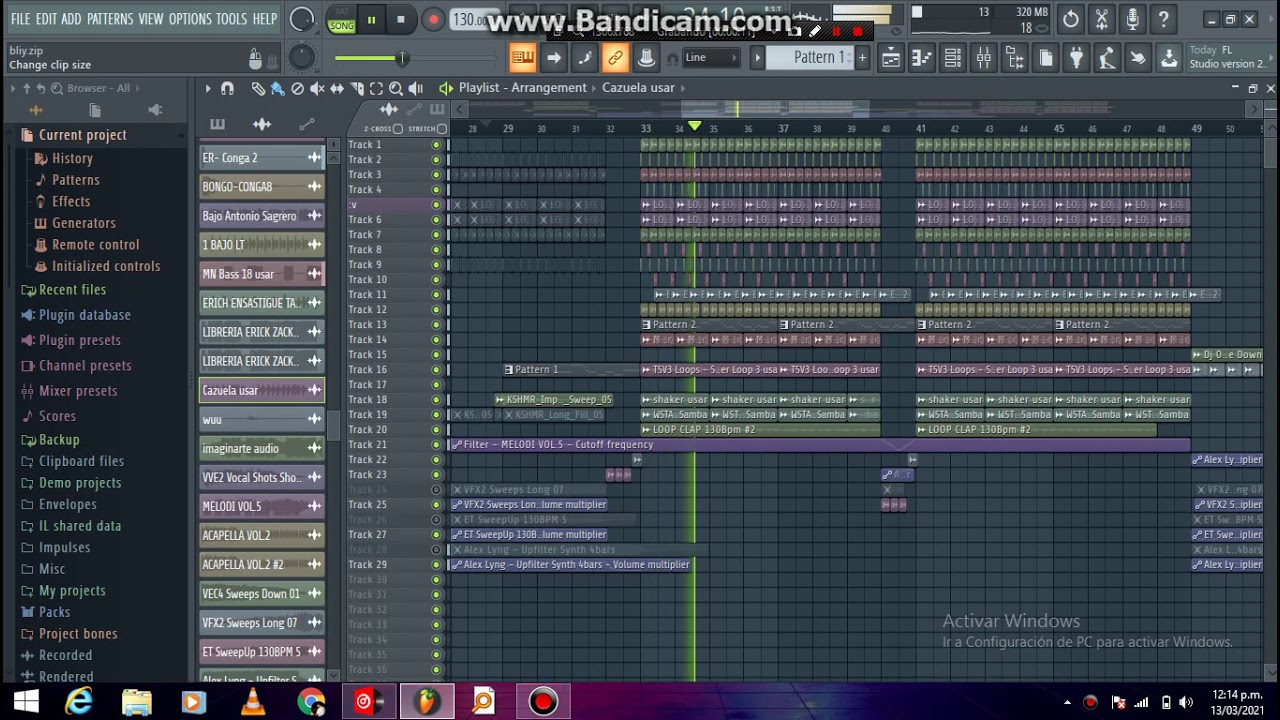Open the ADD menu

point(71,19)
